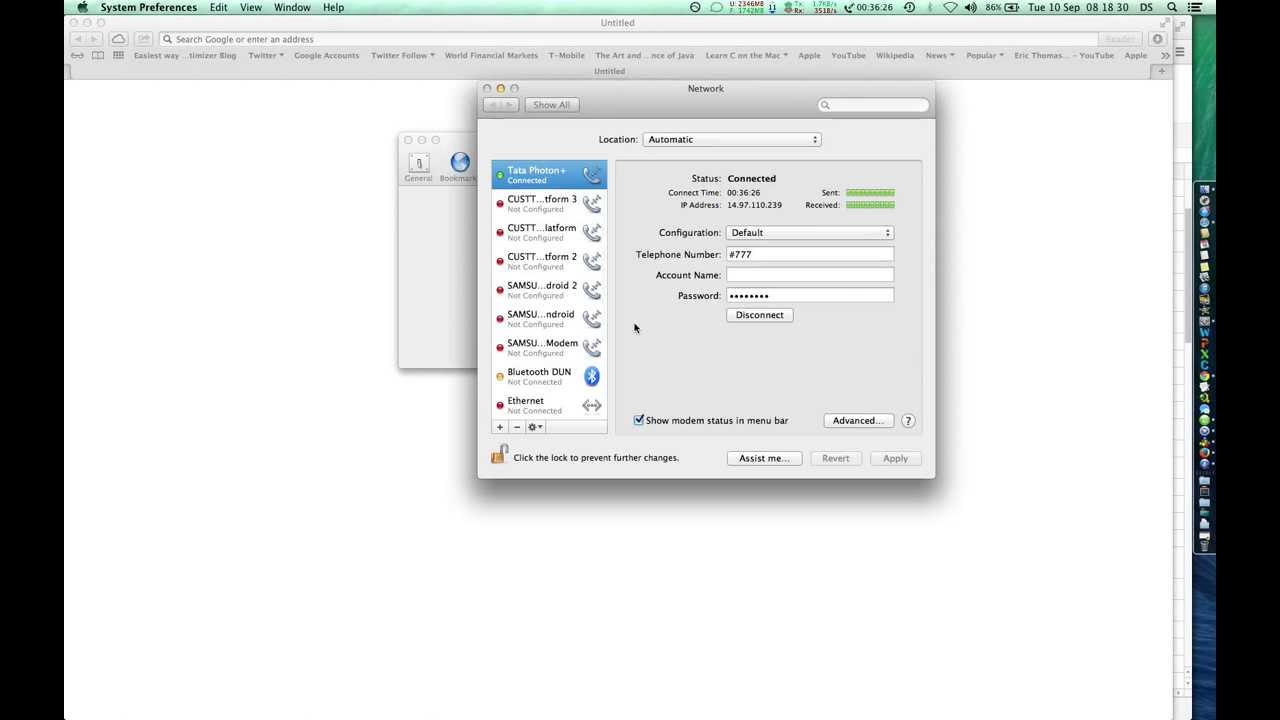1280x720 pixels.
Task: Open the Safari Reading List glasses icon
Action: (x=78, y=55)
